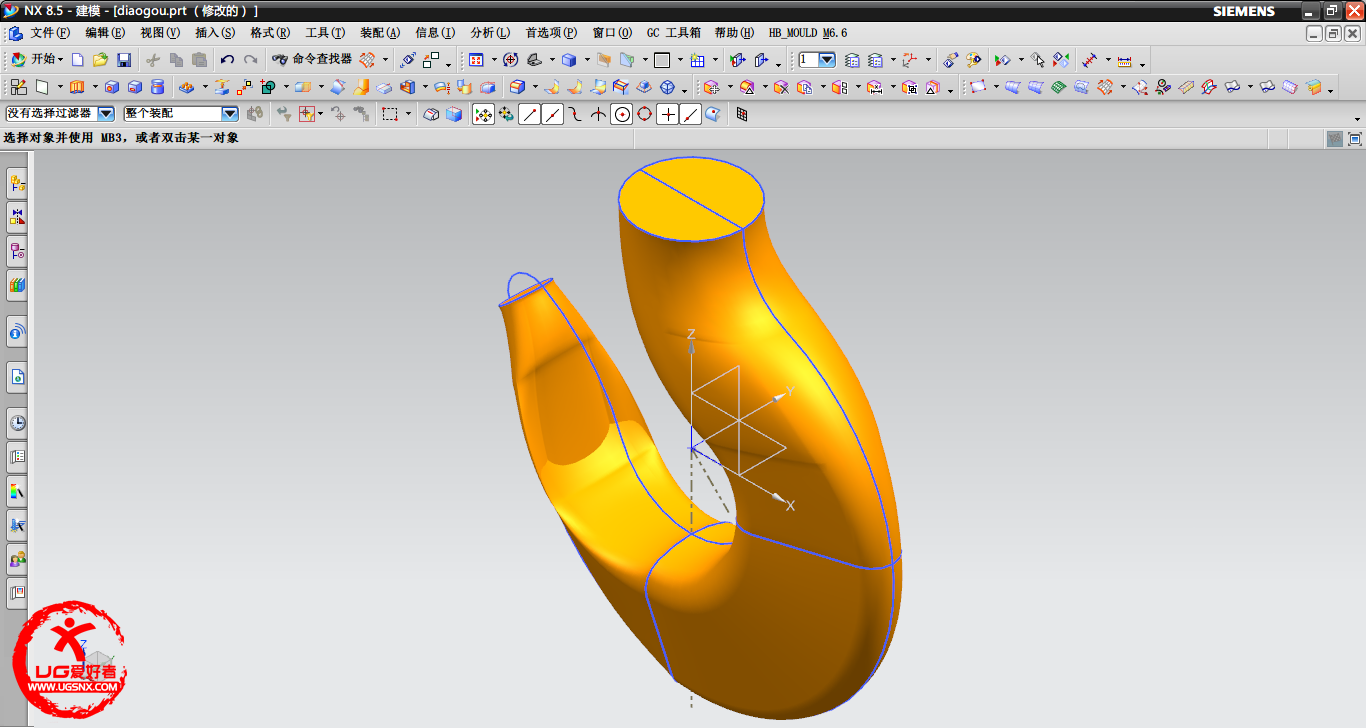Toggle Snap to Intersection Point
The width and height of the screenshot is (1366, 728).
point(598,114)
